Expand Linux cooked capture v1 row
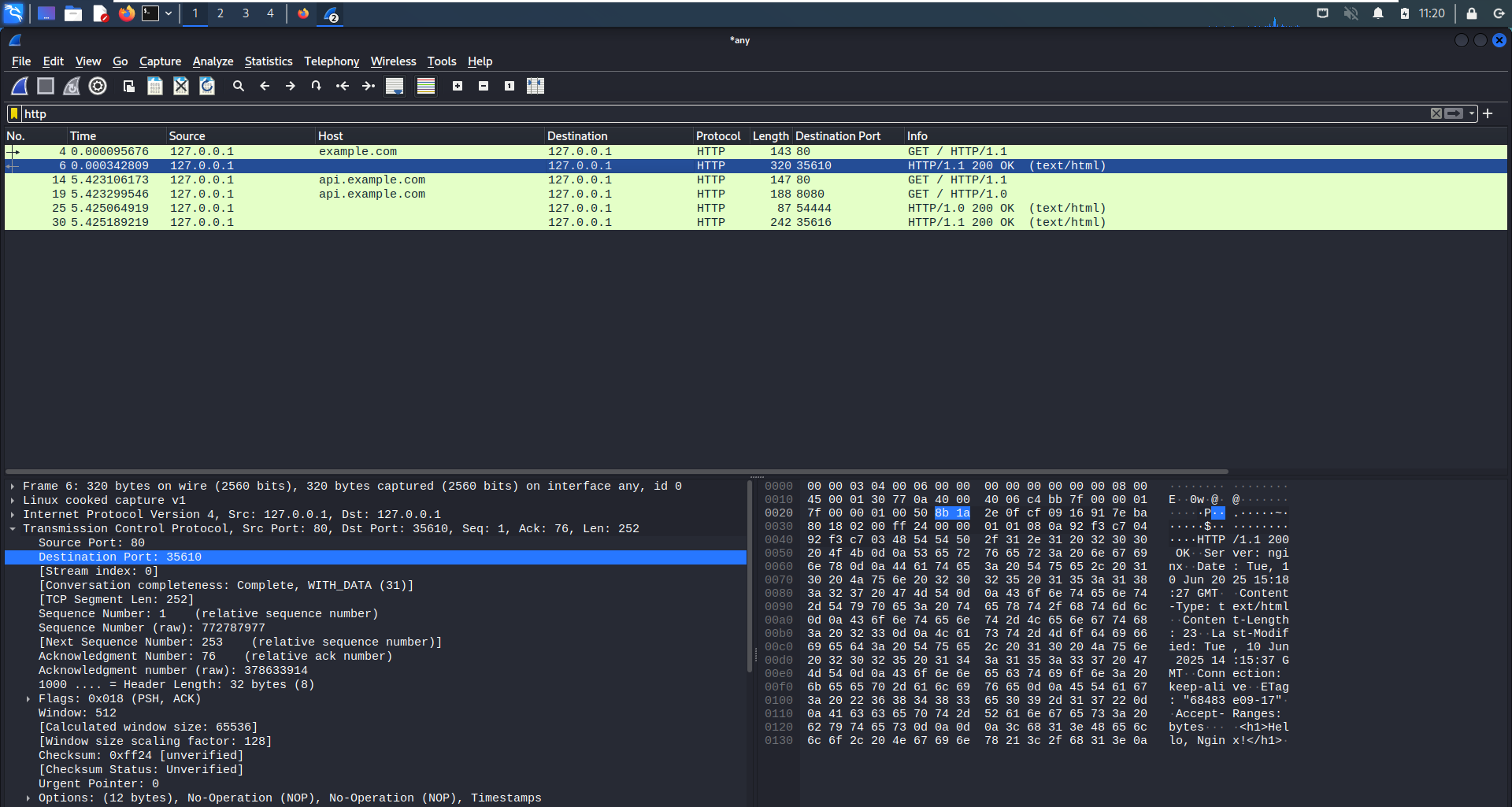 (13, 501)
